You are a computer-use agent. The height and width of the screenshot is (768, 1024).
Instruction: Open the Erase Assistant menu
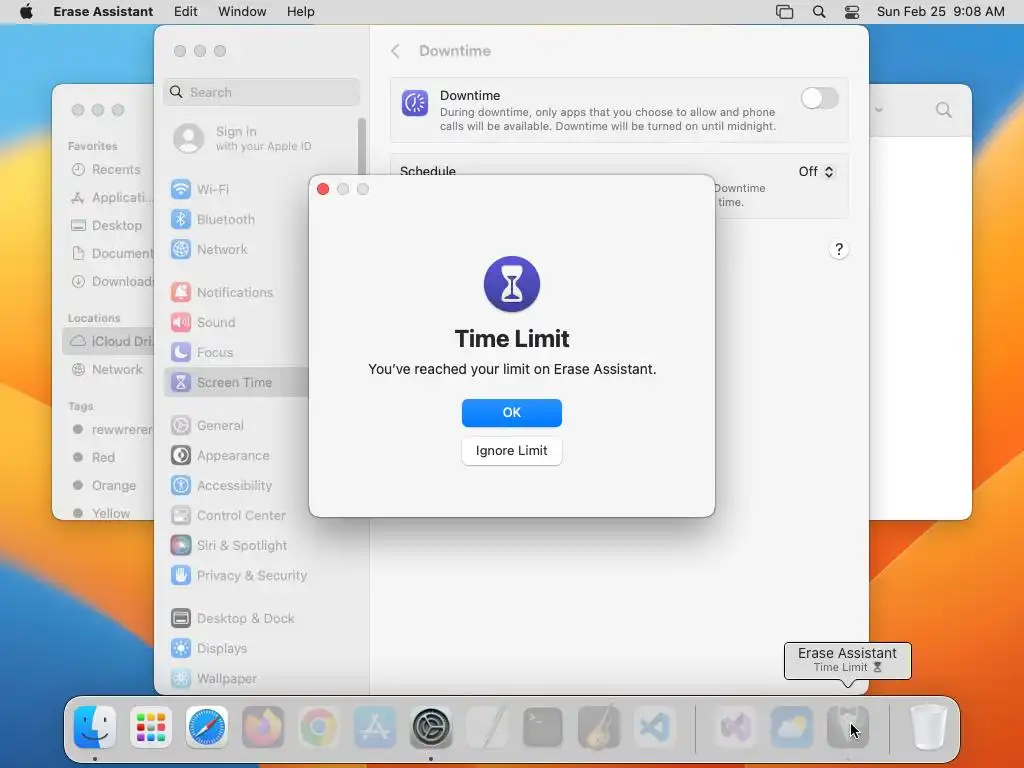coord(103,12)
